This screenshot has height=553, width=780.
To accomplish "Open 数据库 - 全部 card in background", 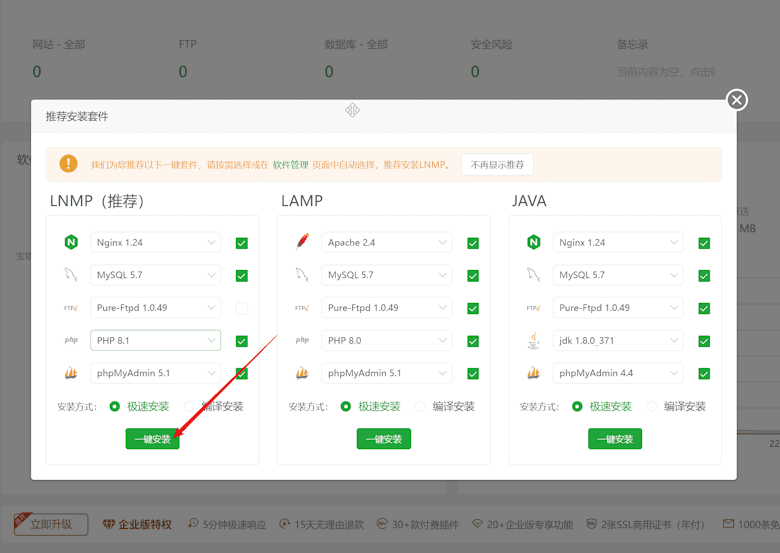I will [x=373, y=60].
